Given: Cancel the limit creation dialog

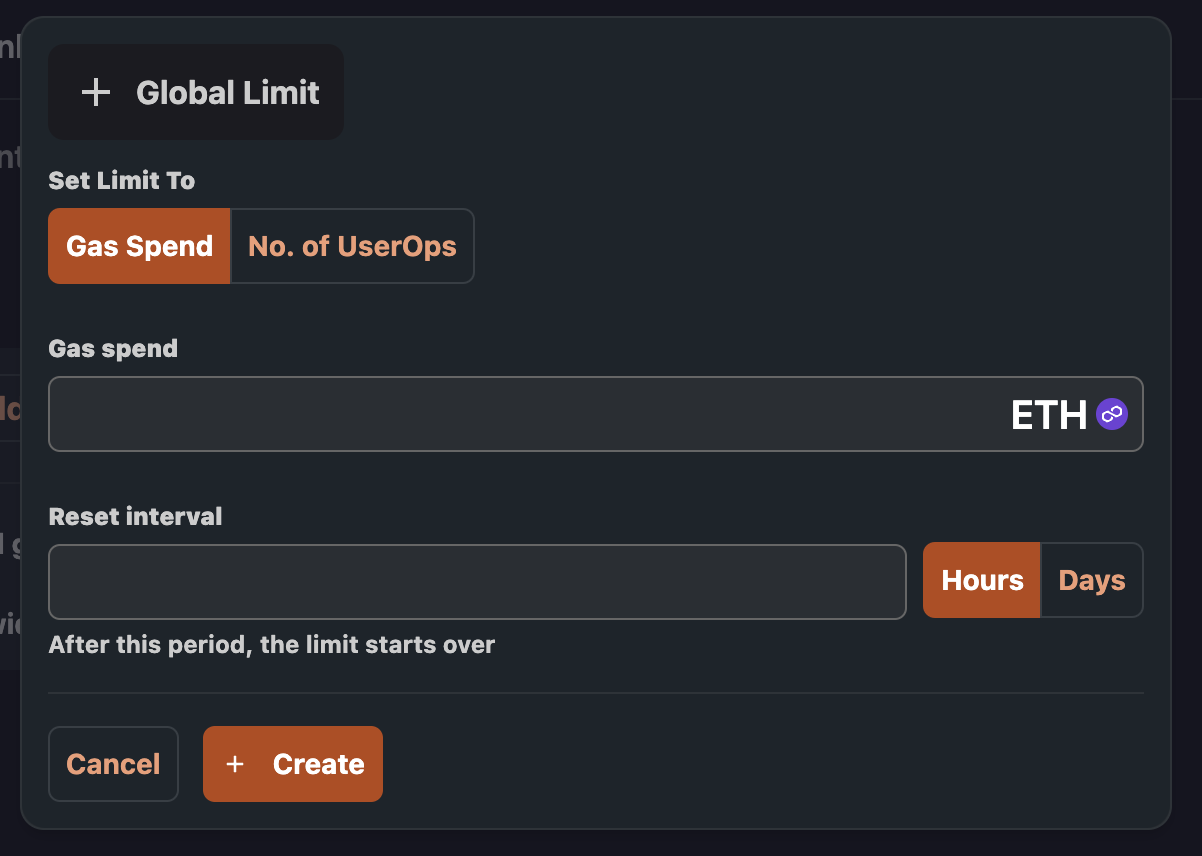Looking at the screenshot, I should tap(113, 764).
